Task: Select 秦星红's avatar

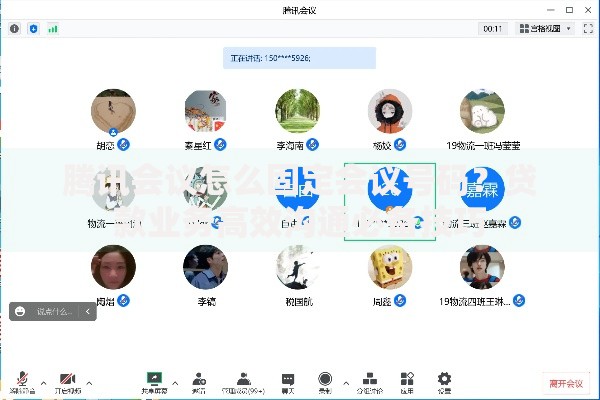Action: click(x=205, y=111)
